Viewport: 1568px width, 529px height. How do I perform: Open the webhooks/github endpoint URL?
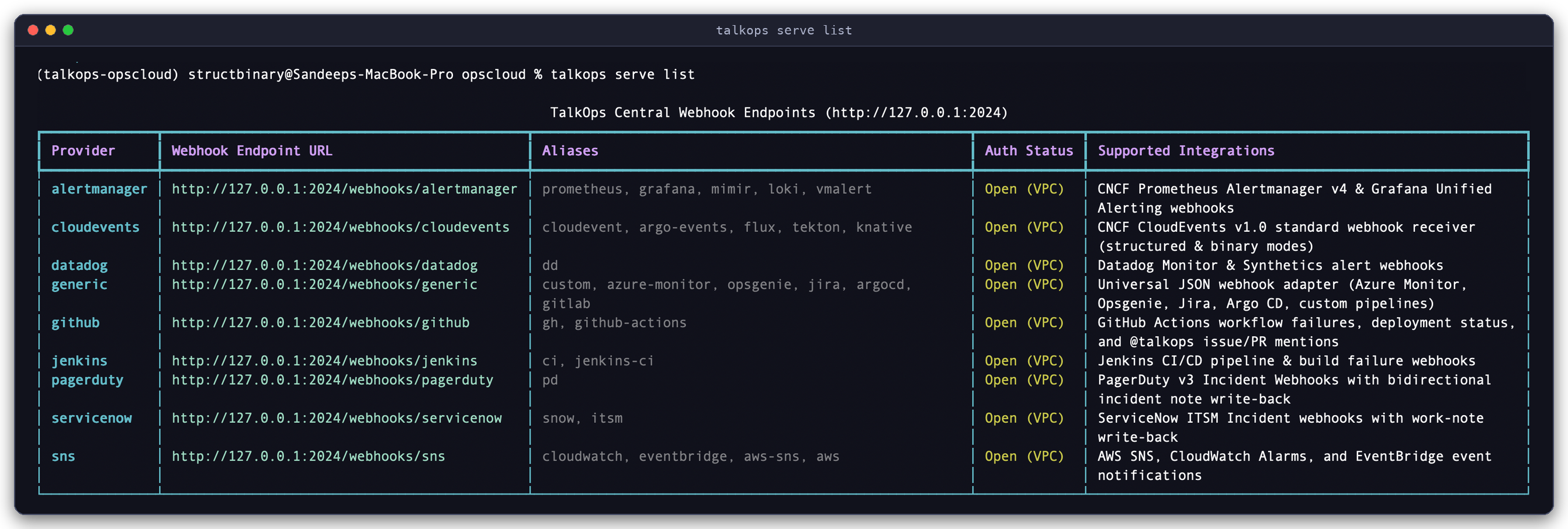point(320,323)
